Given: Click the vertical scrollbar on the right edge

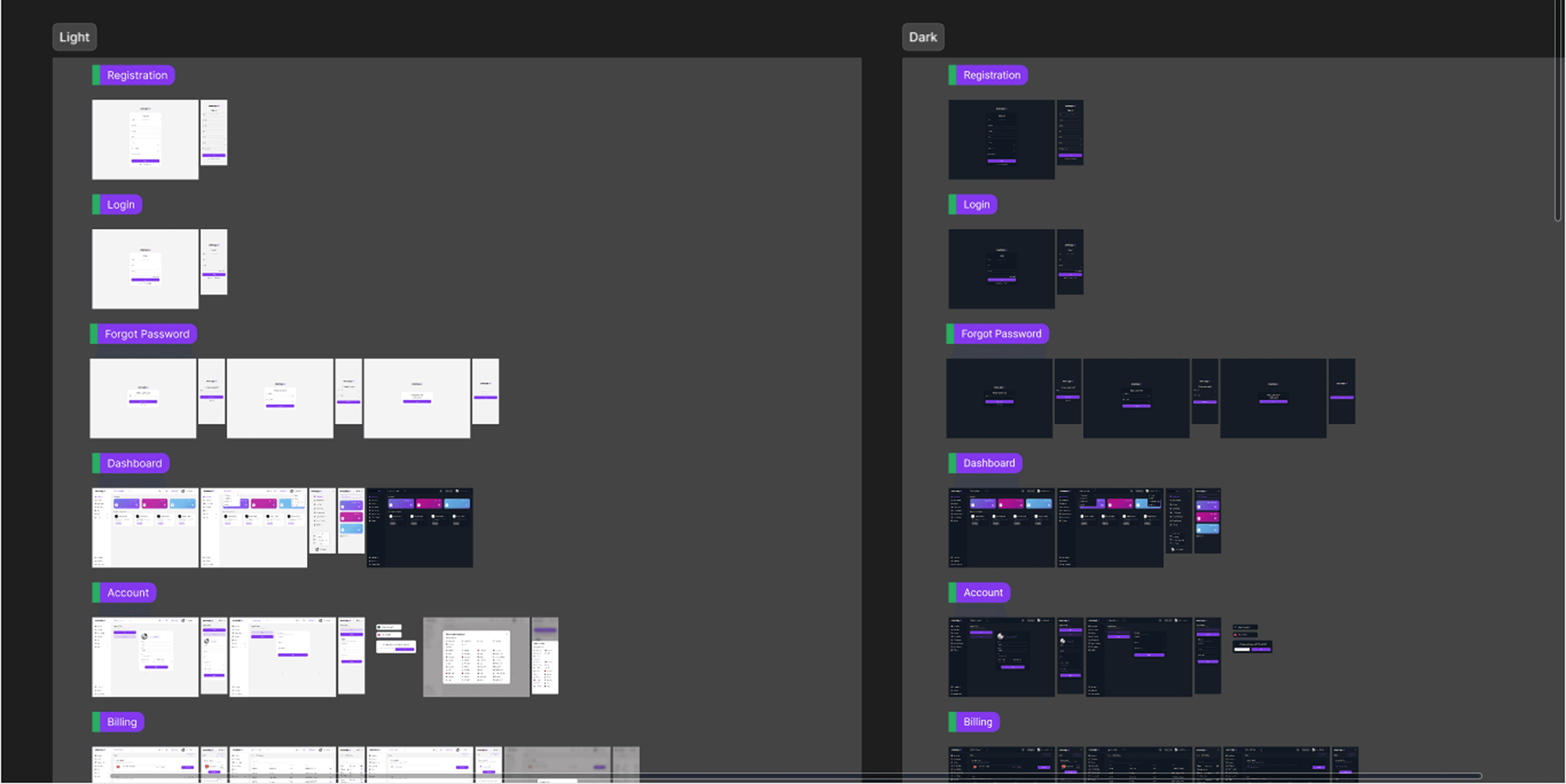Looking at the screenshot, I should pos(1557,109).
